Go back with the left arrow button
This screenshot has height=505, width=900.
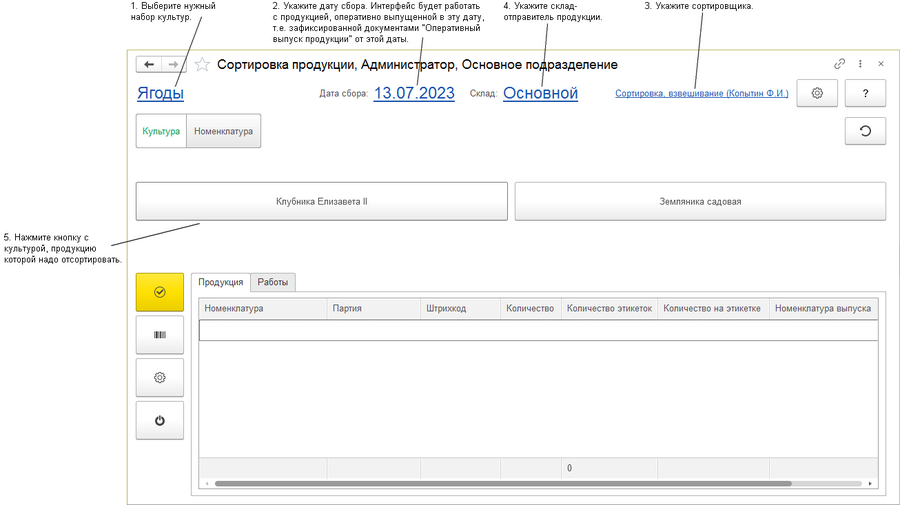149,64
